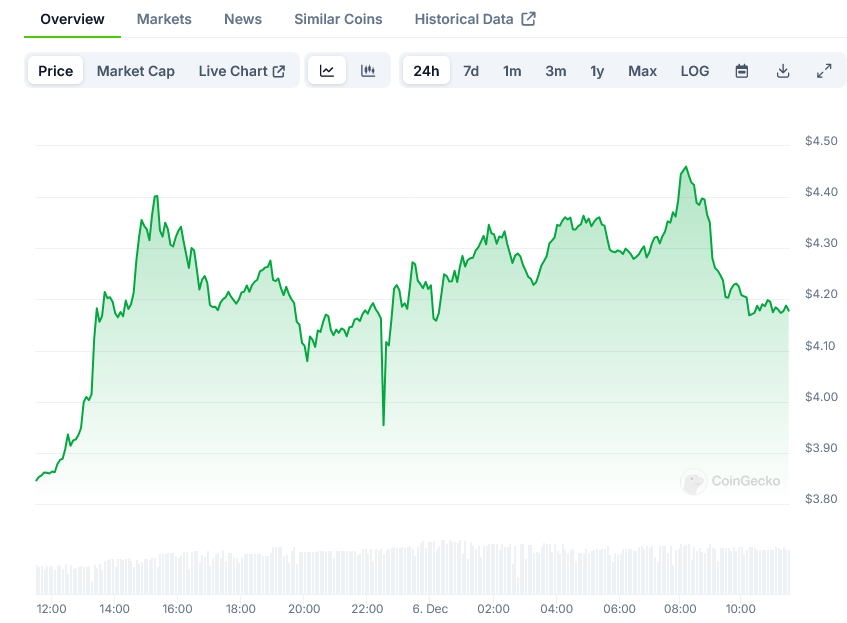Switch to line chart view

[327, 71]
